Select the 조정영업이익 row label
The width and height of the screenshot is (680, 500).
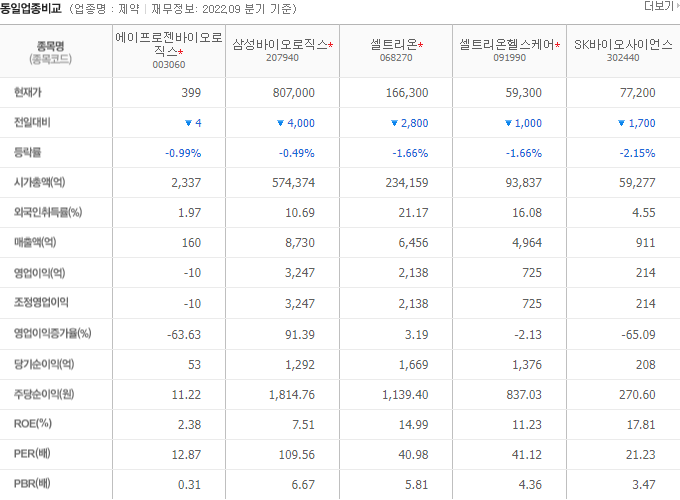click(x=41, y=302)
